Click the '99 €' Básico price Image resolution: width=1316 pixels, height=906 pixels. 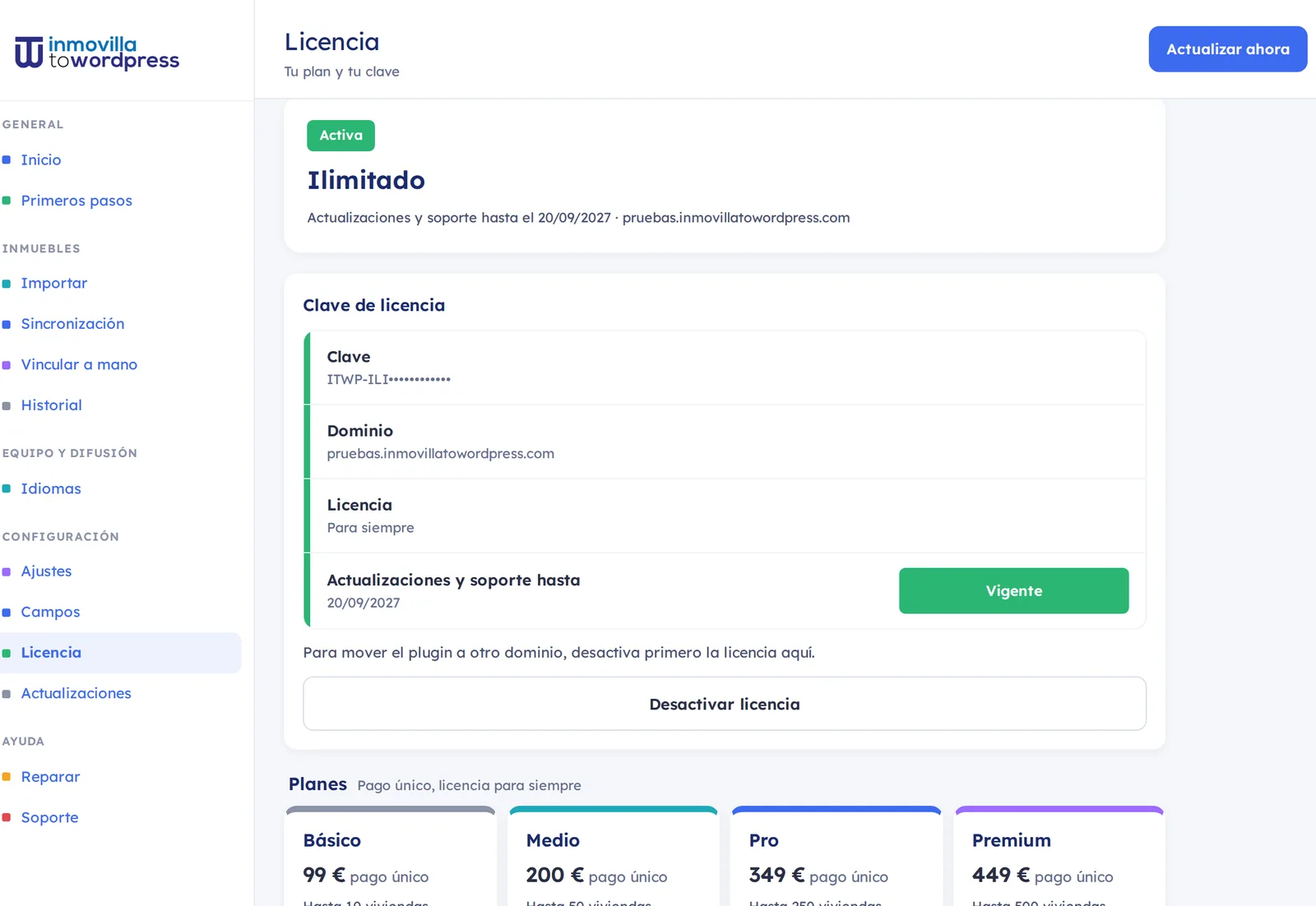click(x=324, y=875)
